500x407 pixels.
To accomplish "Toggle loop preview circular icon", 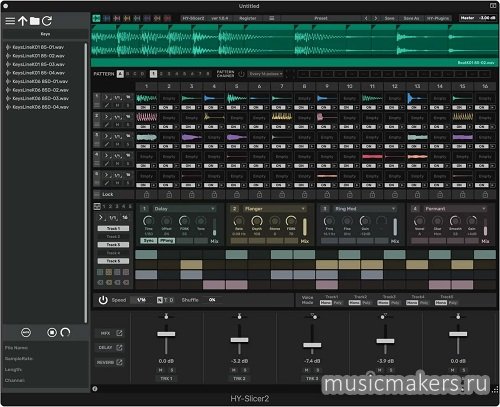I will [65, 332].
